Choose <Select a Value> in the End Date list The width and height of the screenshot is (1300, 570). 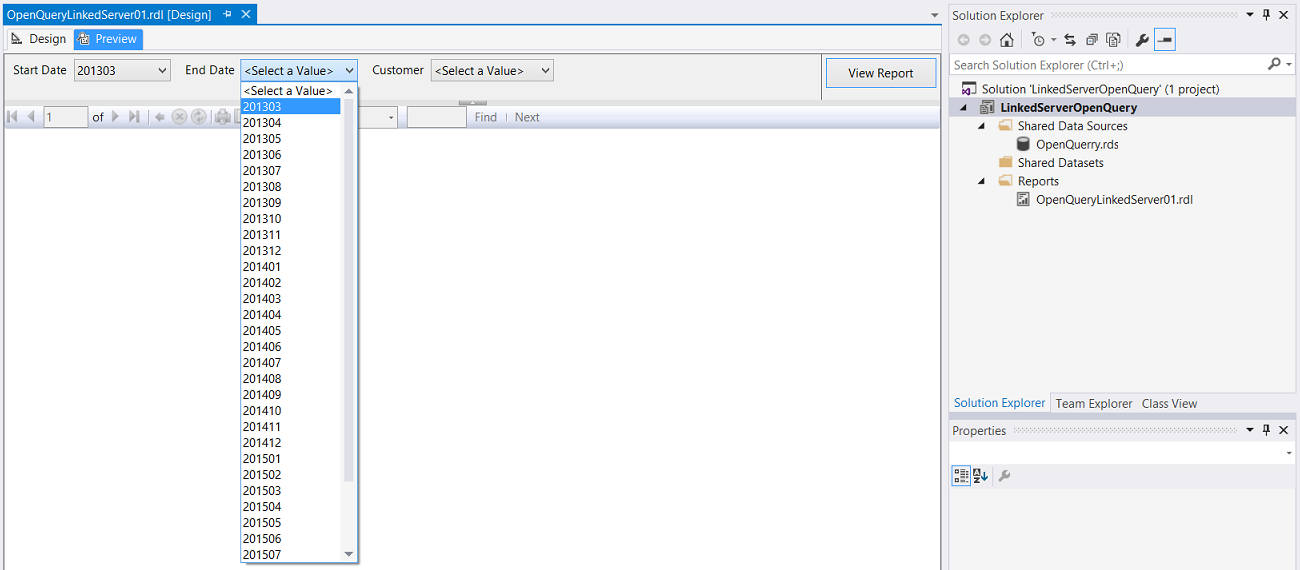(x=291, y=90)
